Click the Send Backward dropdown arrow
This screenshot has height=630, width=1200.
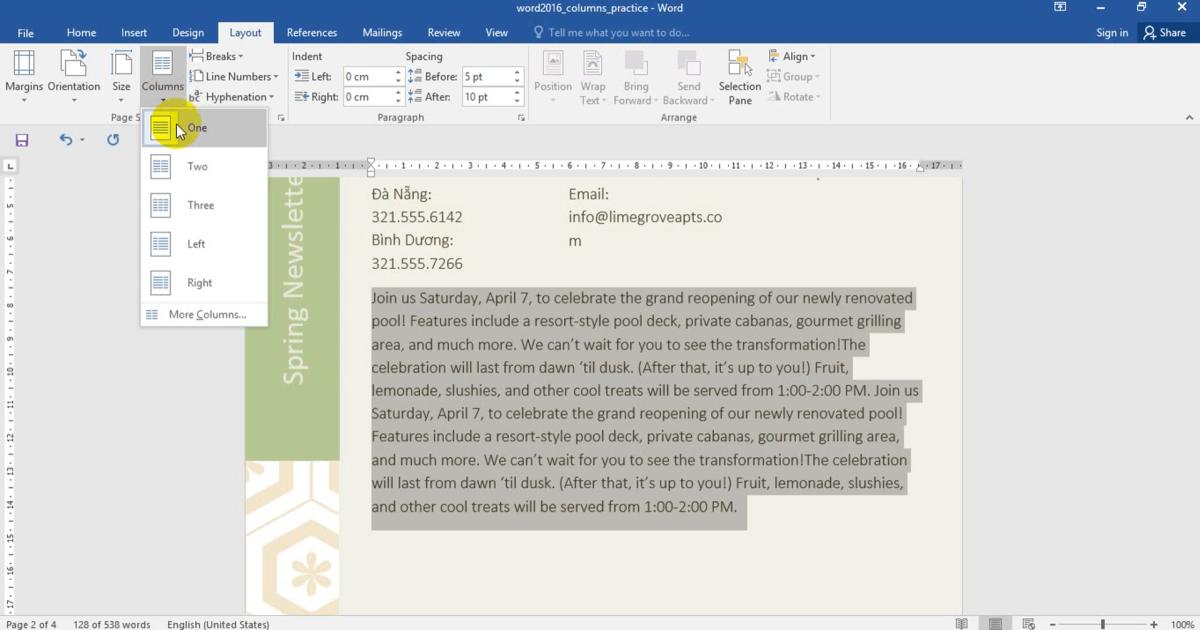click(x=710, y=101)
